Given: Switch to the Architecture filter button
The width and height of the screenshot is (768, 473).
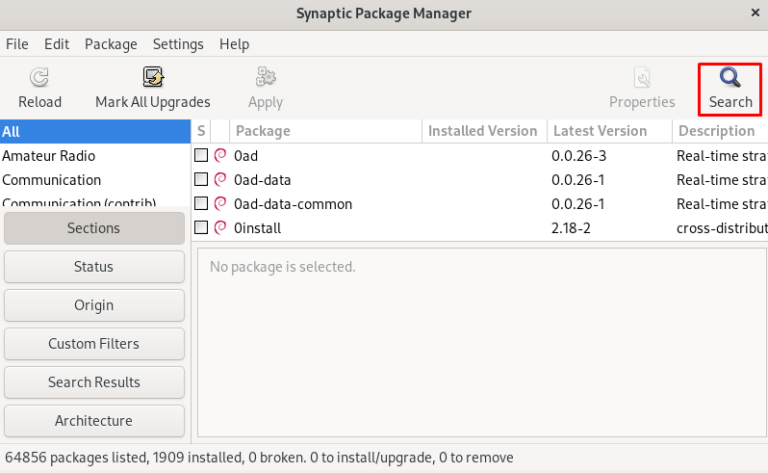Looking at the screenshot, I should [x=94, y=421].
